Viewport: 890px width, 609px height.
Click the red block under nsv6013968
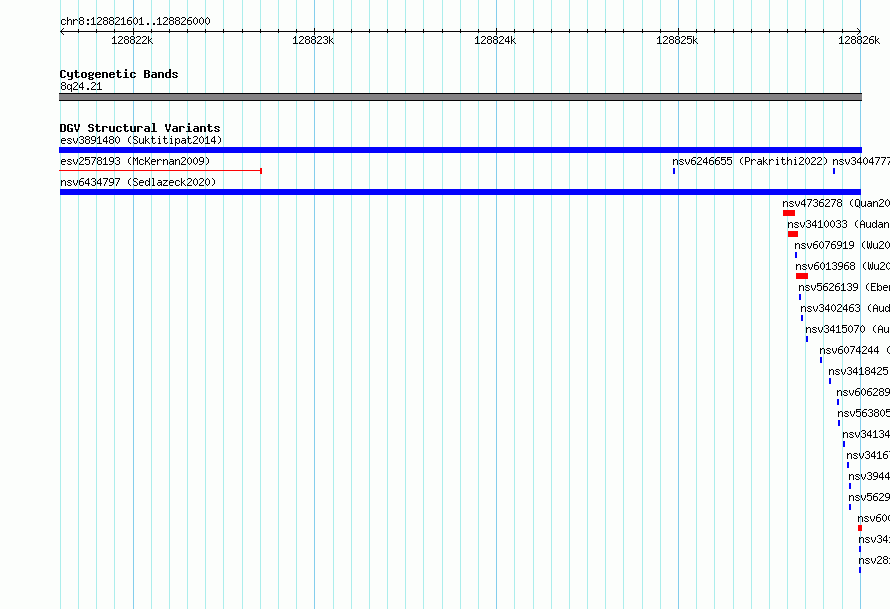[801, 276]
